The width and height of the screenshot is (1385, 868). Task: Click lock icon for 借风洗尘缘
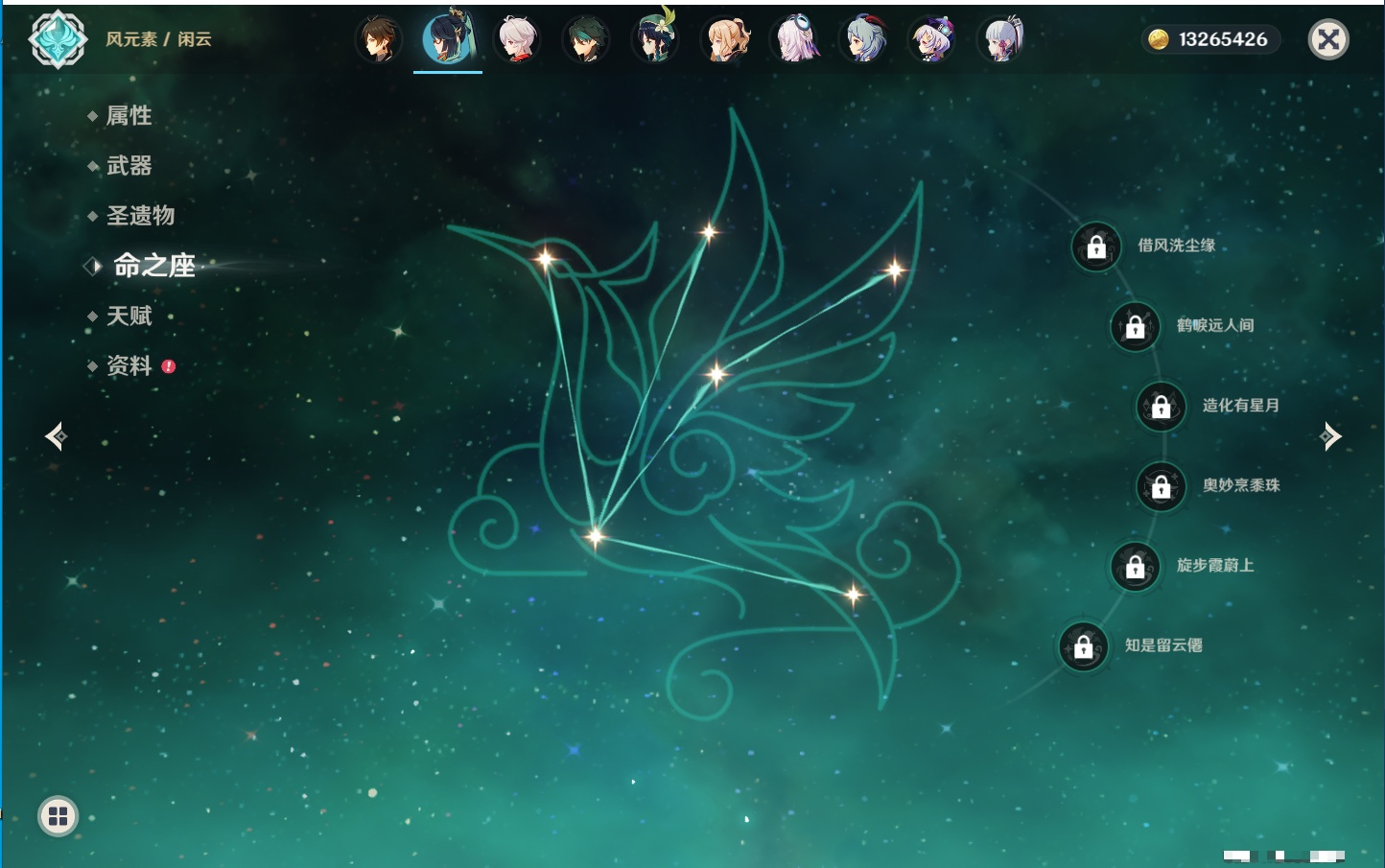1096,246
